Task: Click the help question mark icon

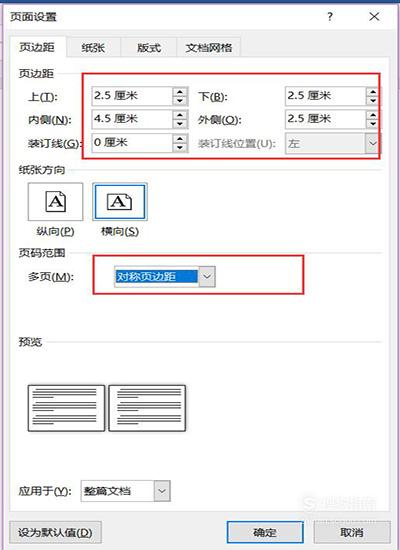Action: tap(330, 16)
